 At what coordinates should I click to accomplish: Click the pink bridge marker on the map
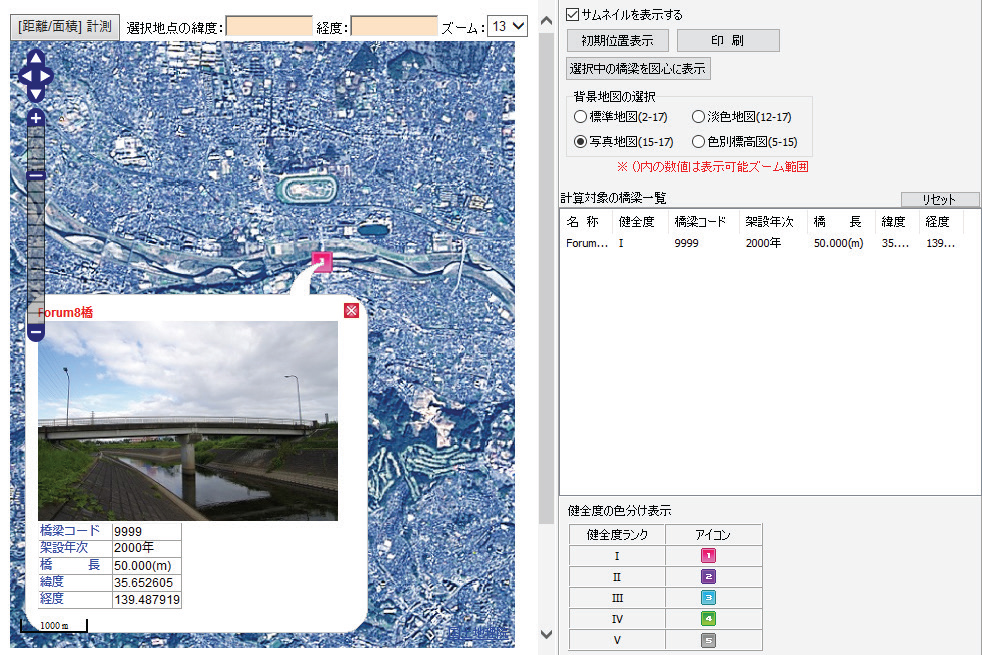322,261
